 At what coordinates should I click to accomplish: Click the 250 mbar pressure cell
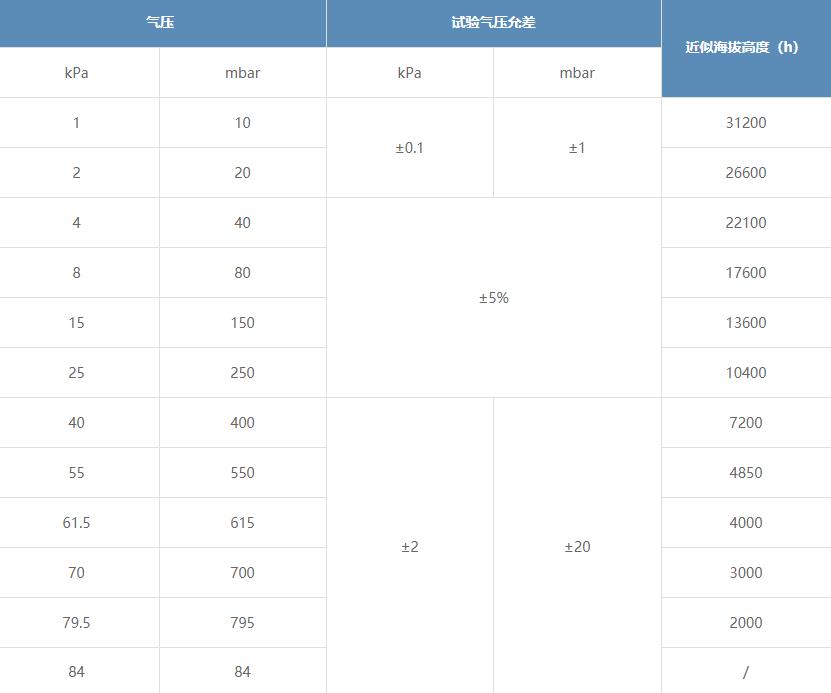(x=242, y=373)
